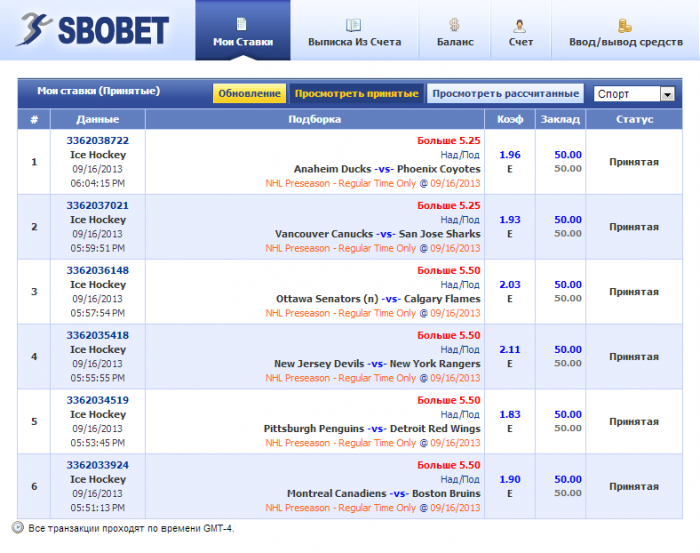This screenshot has height=553, width=700.
Task: Click timestamp 06:04:15 PM
Action: (98, 183)
